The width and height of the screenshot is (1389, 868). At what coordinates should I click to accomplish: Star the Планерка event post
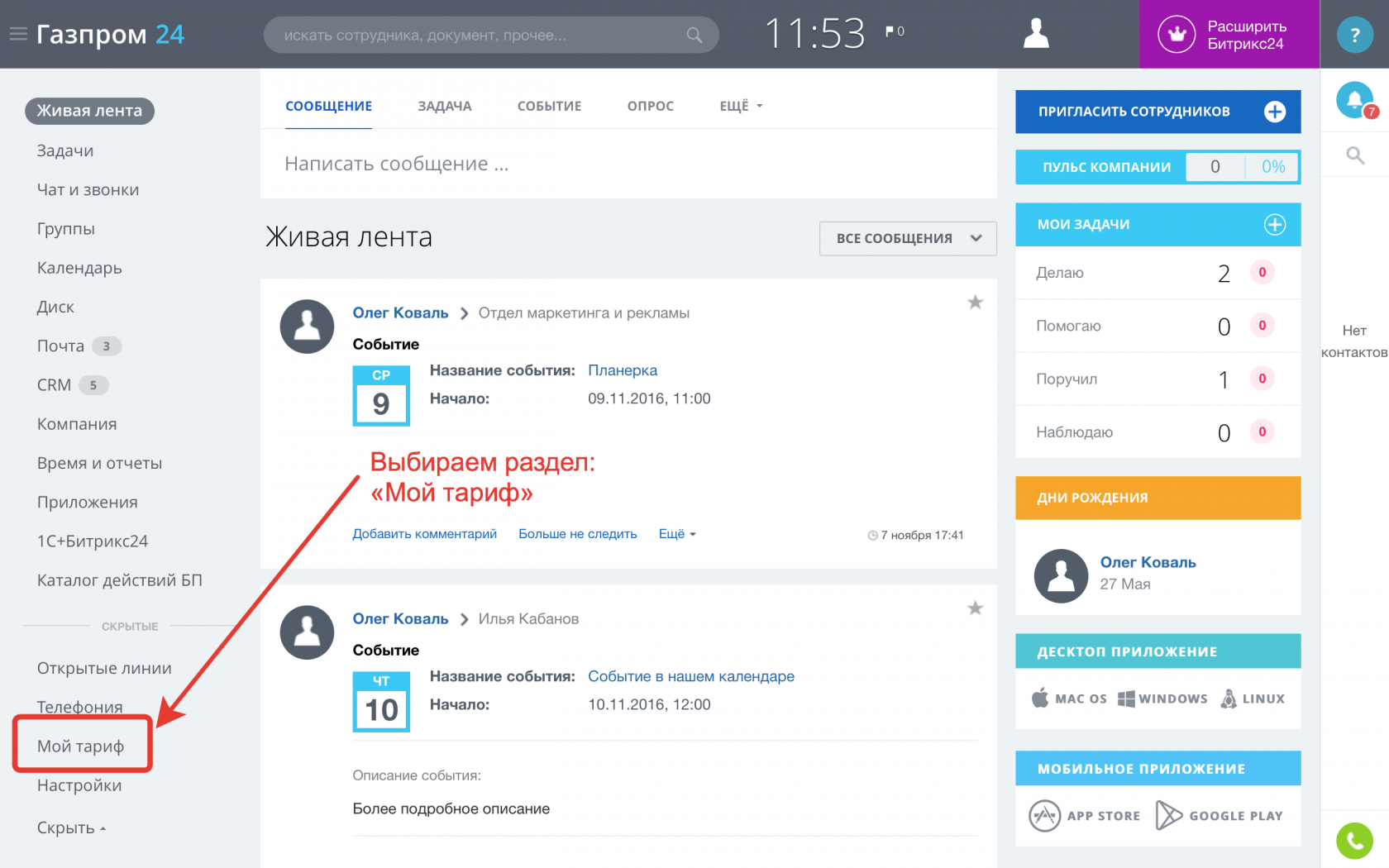[975, 303]
